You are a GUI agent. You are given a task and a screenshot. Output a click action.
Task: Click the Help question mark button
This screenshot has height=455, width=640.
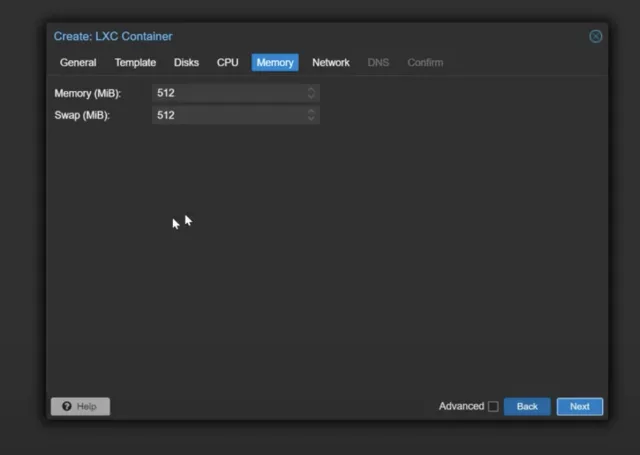pos(80,406)
